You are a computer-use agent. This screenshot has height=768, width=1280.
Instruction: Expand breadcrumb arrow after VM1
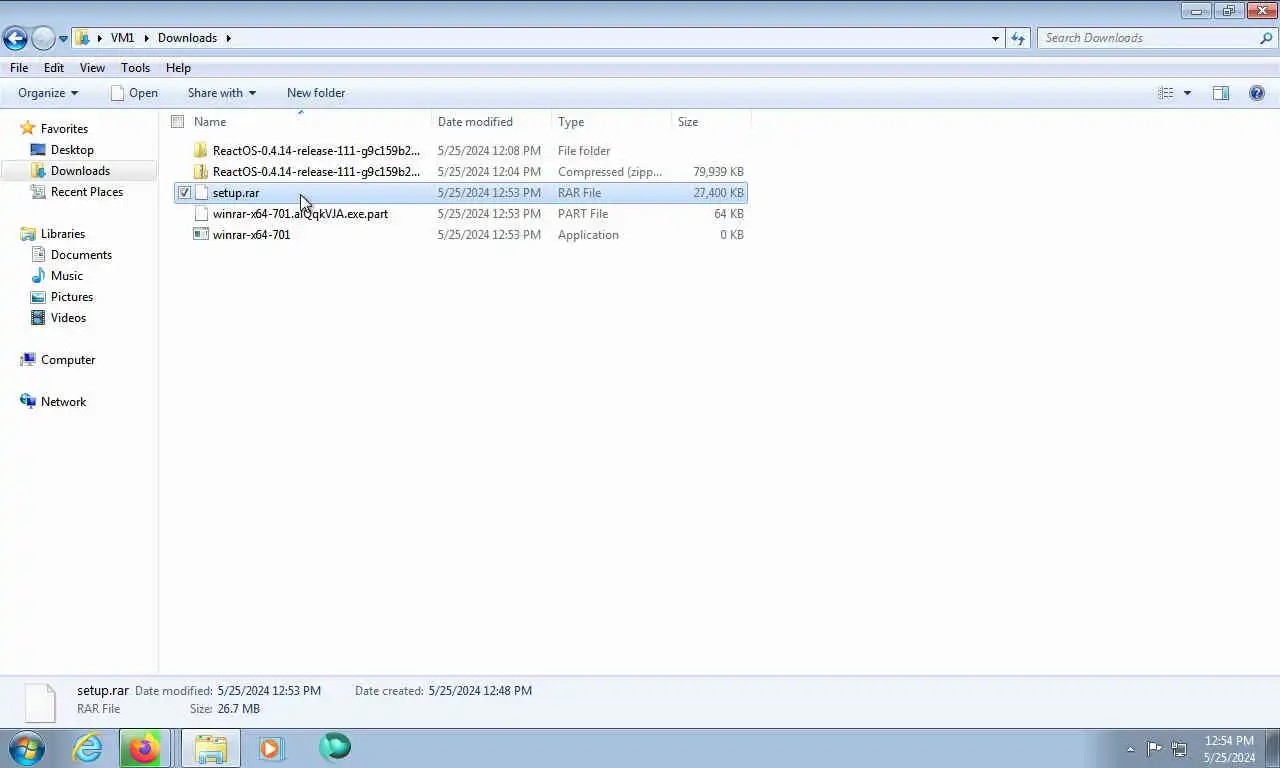(x=146, y=38)
